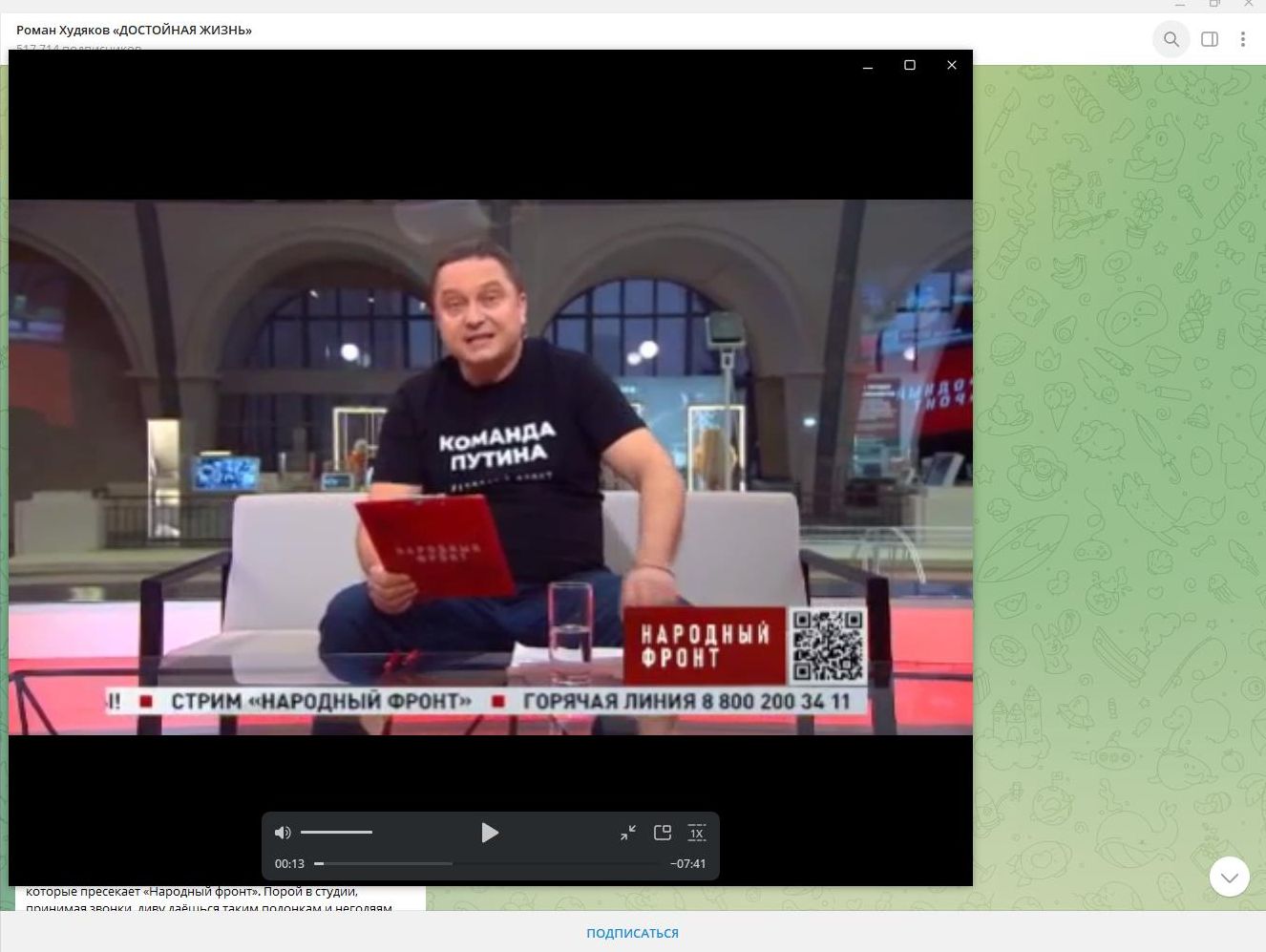Switch video to picture-in-picture mode
The height and width of the screenshot is (952, 1266).
pyautogui.click(x=663, y=833)
